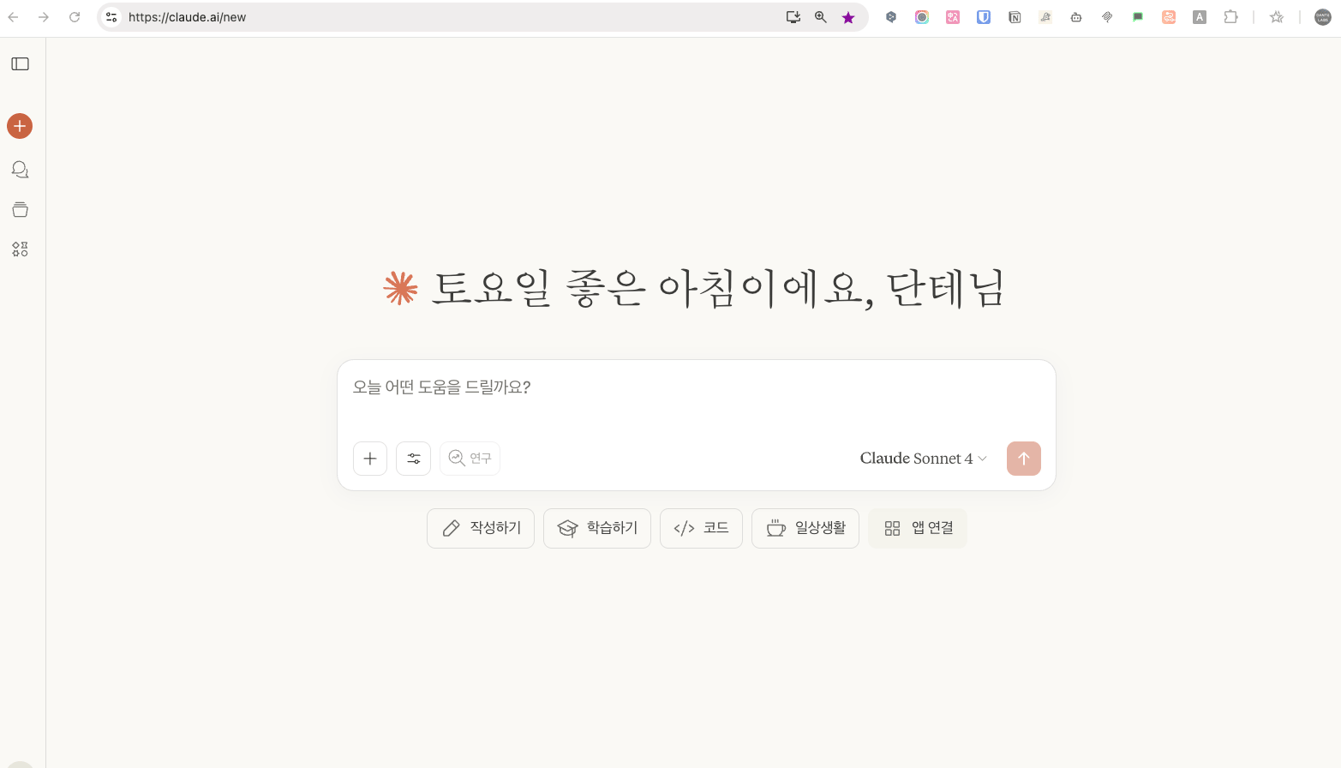Reload the claude.ai page
Image resolution: width=1341 pixels, height=768 pixels.
click(74, 17)
